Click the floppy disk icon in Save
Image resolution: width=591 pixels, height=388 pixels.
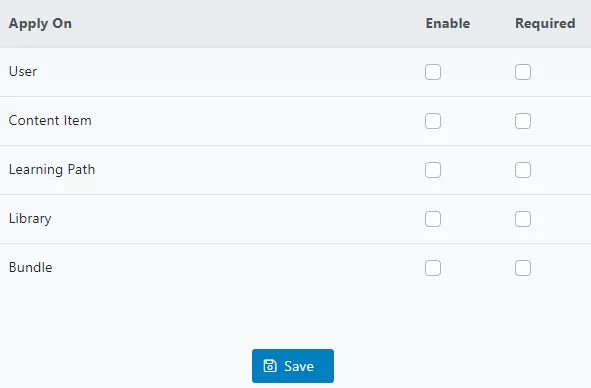coord(270,366)
